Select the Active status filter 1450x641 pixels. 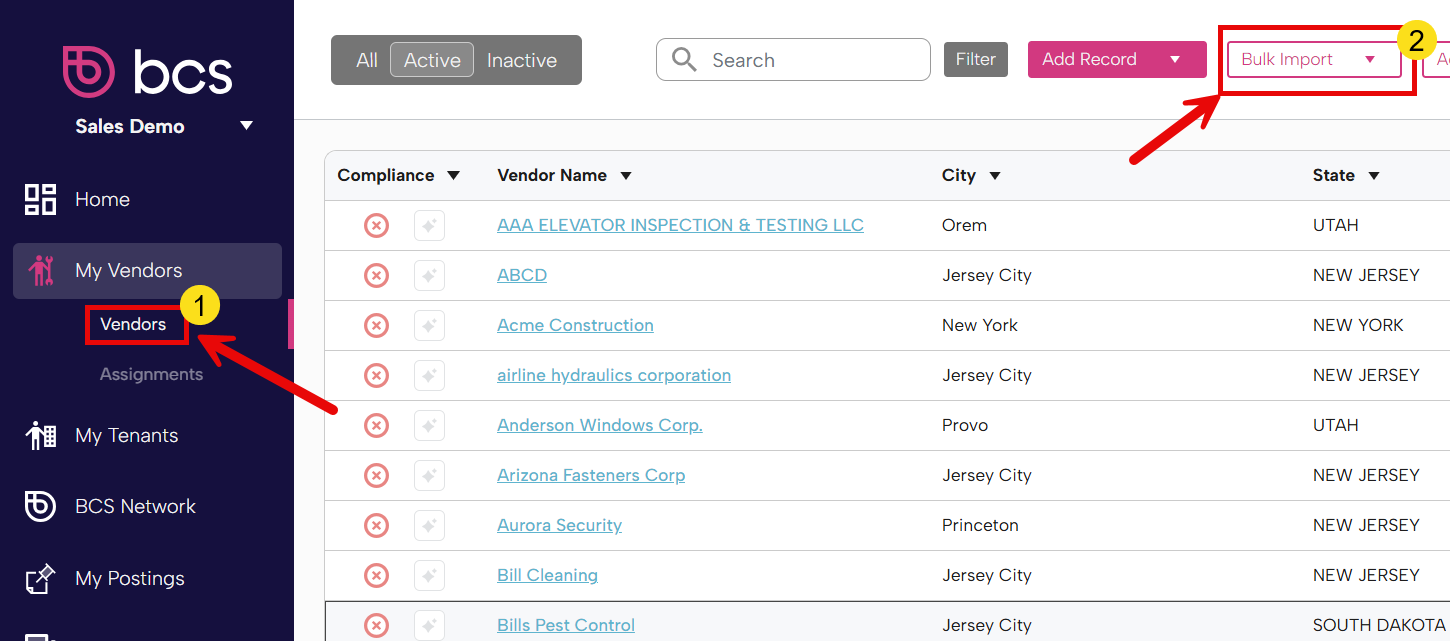(432, 60)
